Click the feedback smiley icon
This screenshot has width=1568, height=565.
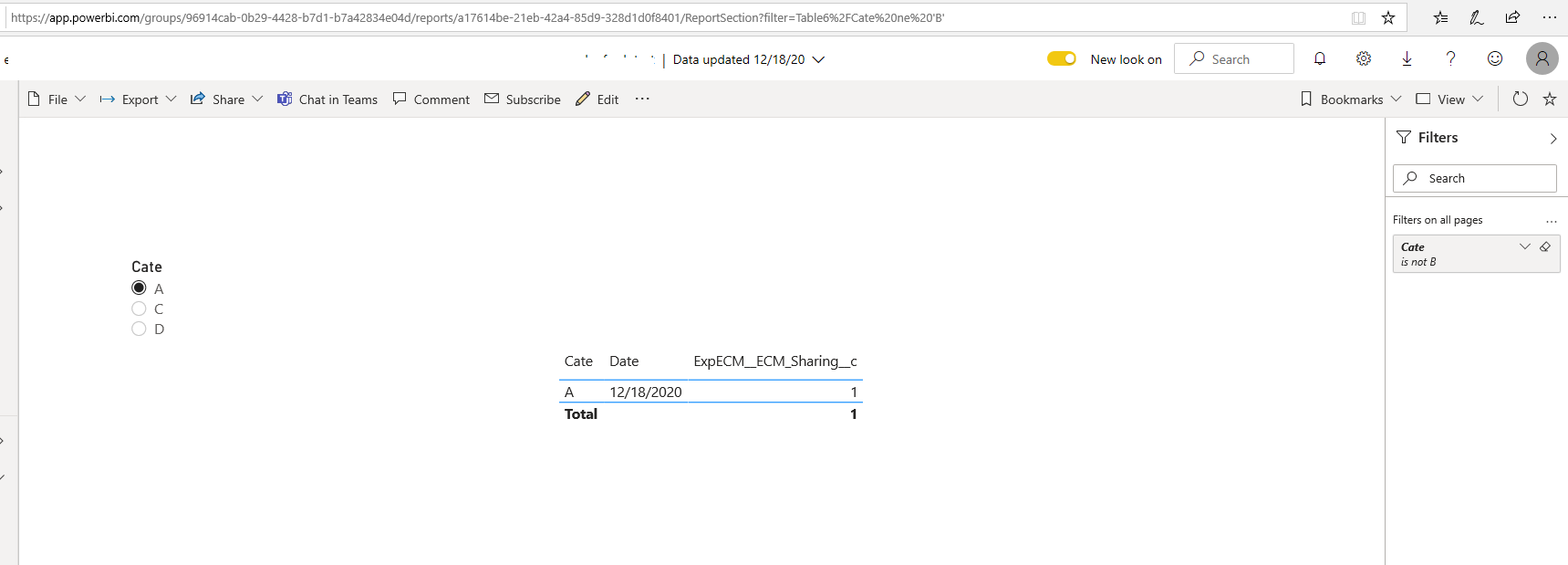(x=1494, y=58)
